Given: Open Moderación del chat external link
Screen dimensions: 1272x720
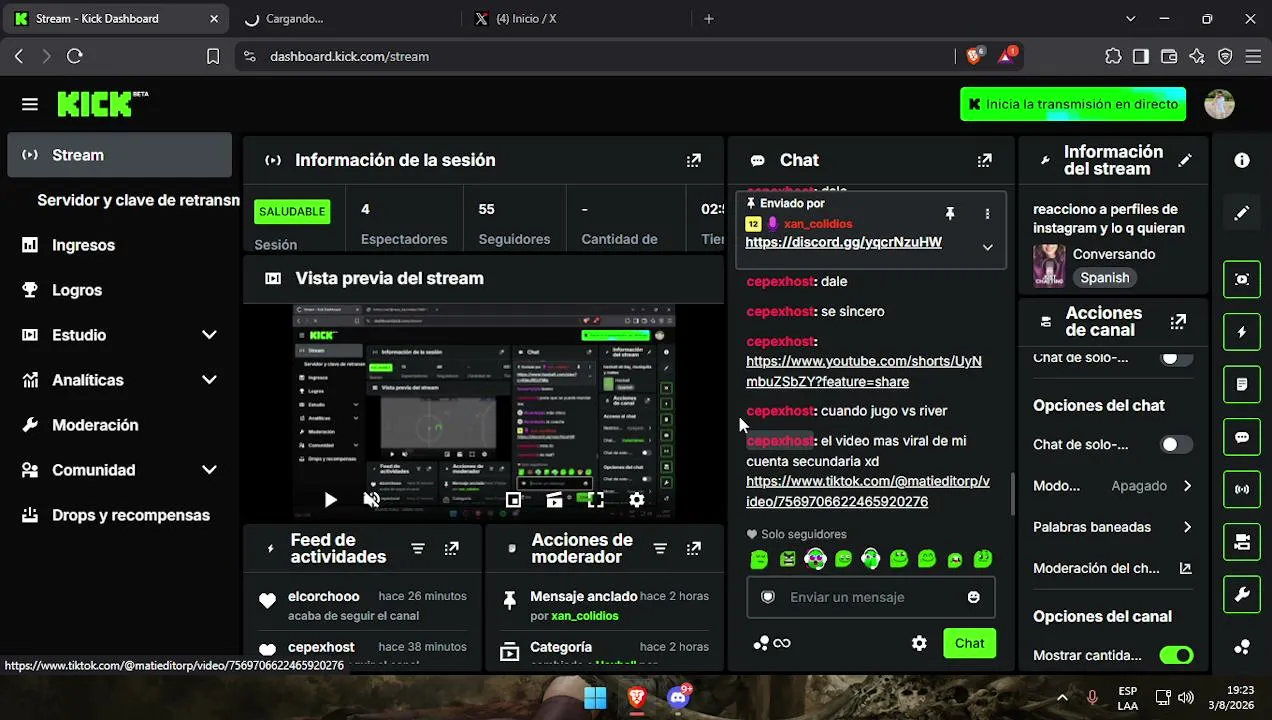Looking at the screenshot, I should pos(1185,568).
